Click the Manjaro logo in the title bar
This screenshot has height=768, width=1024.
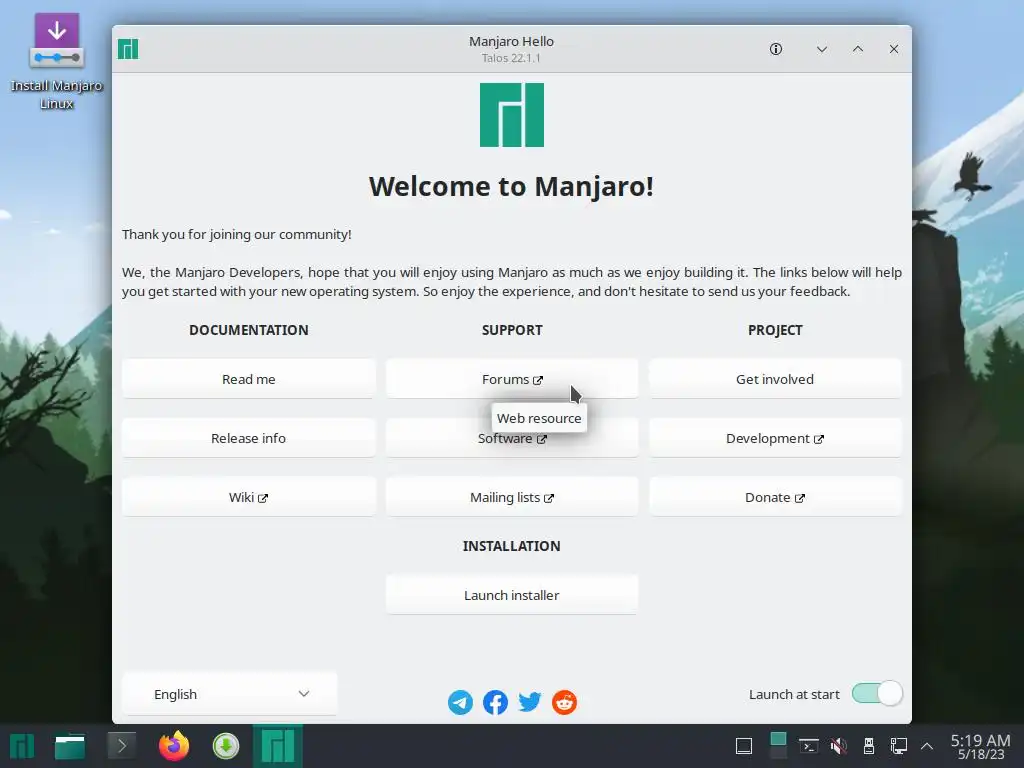click(128, 49)
